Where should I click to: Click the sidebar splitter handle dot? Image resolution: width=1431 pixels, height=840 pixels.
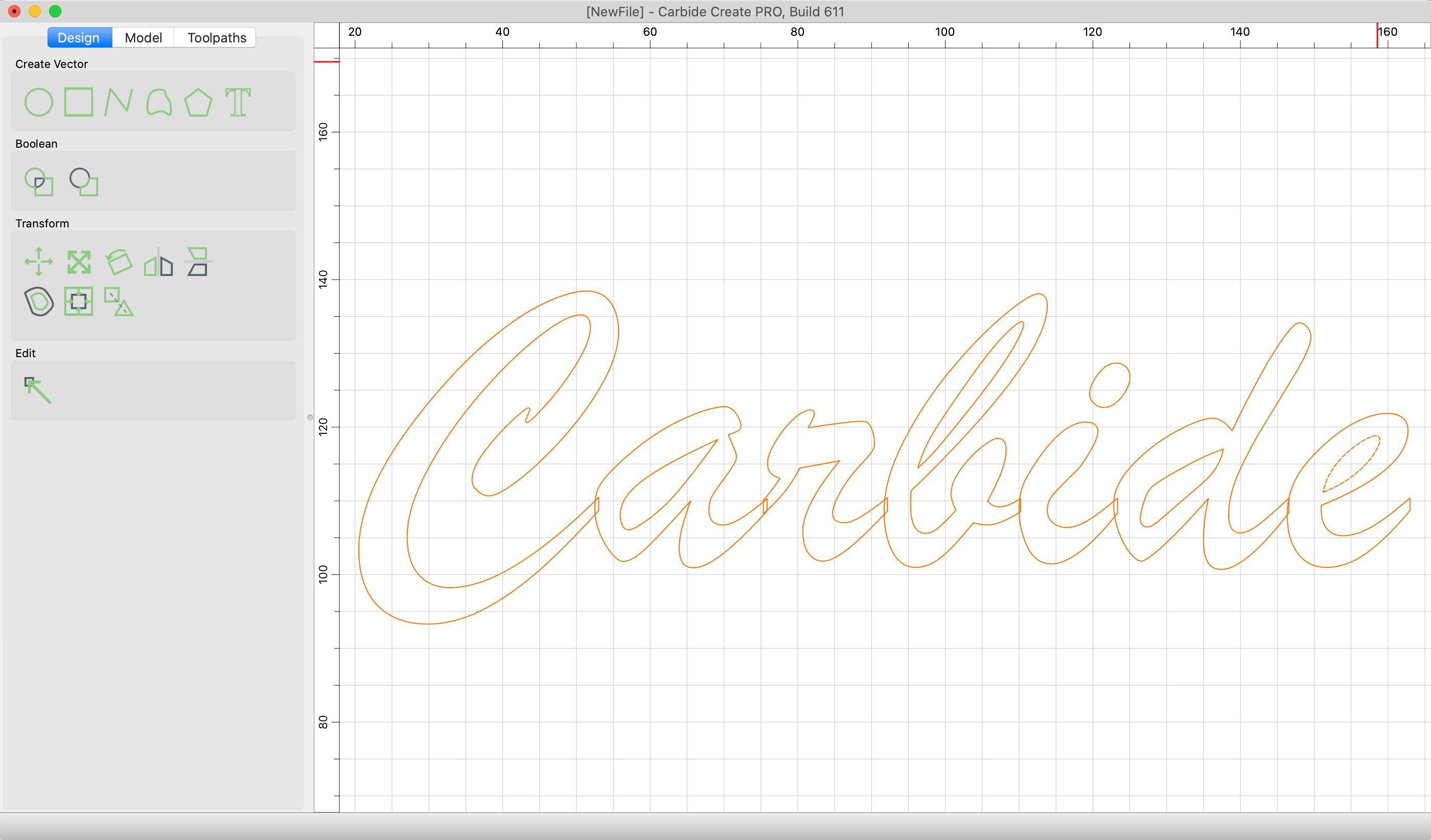310,418
